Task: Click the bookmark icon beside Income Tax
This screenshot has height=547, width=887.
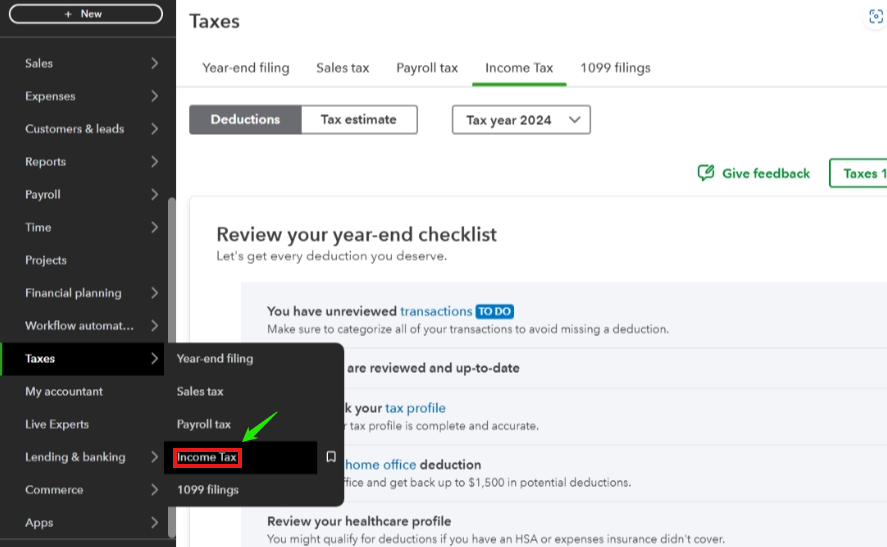Action: (x=331, y=456)
